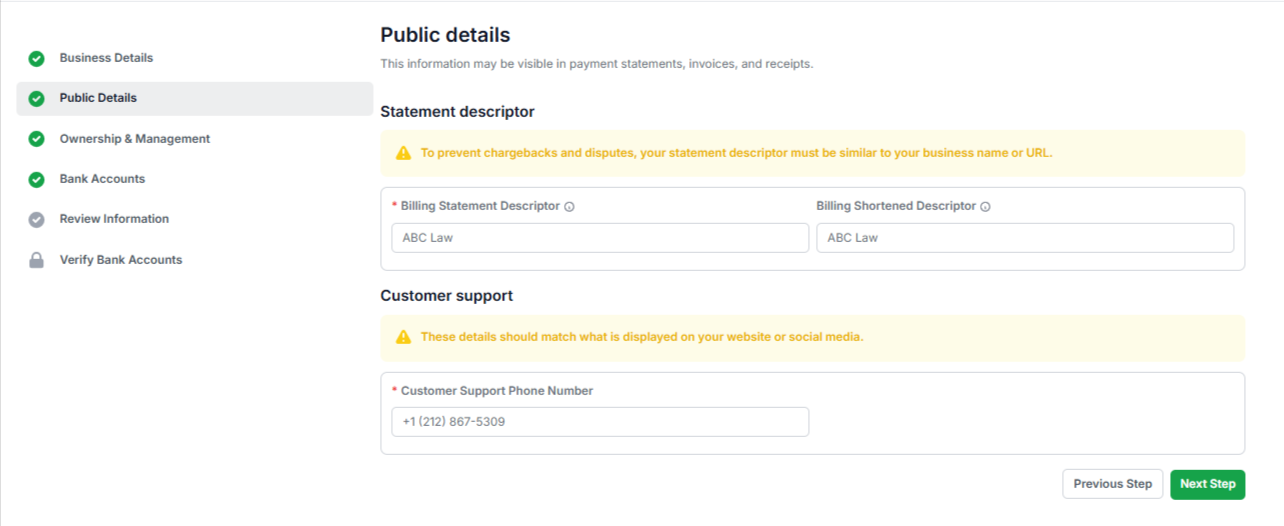Click the Next Step button
Image resolution: width=1284 pixels, height=526 pixels.
(1208, 484)
